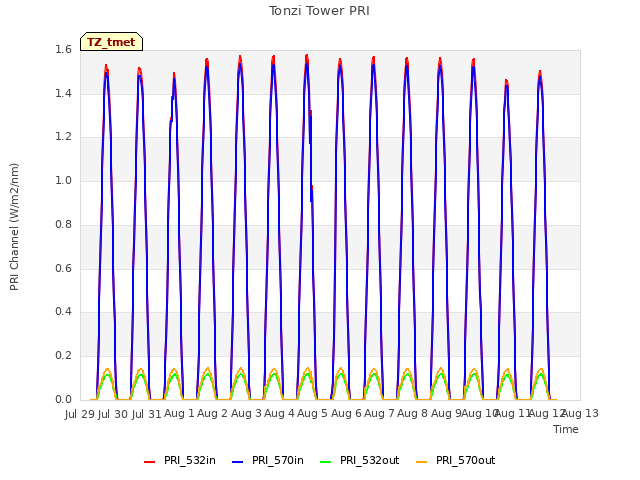Click the red PRI_532in legend swatch
Image resolution: width=640 pixels, height=480 pixels.
pos(149,462)
